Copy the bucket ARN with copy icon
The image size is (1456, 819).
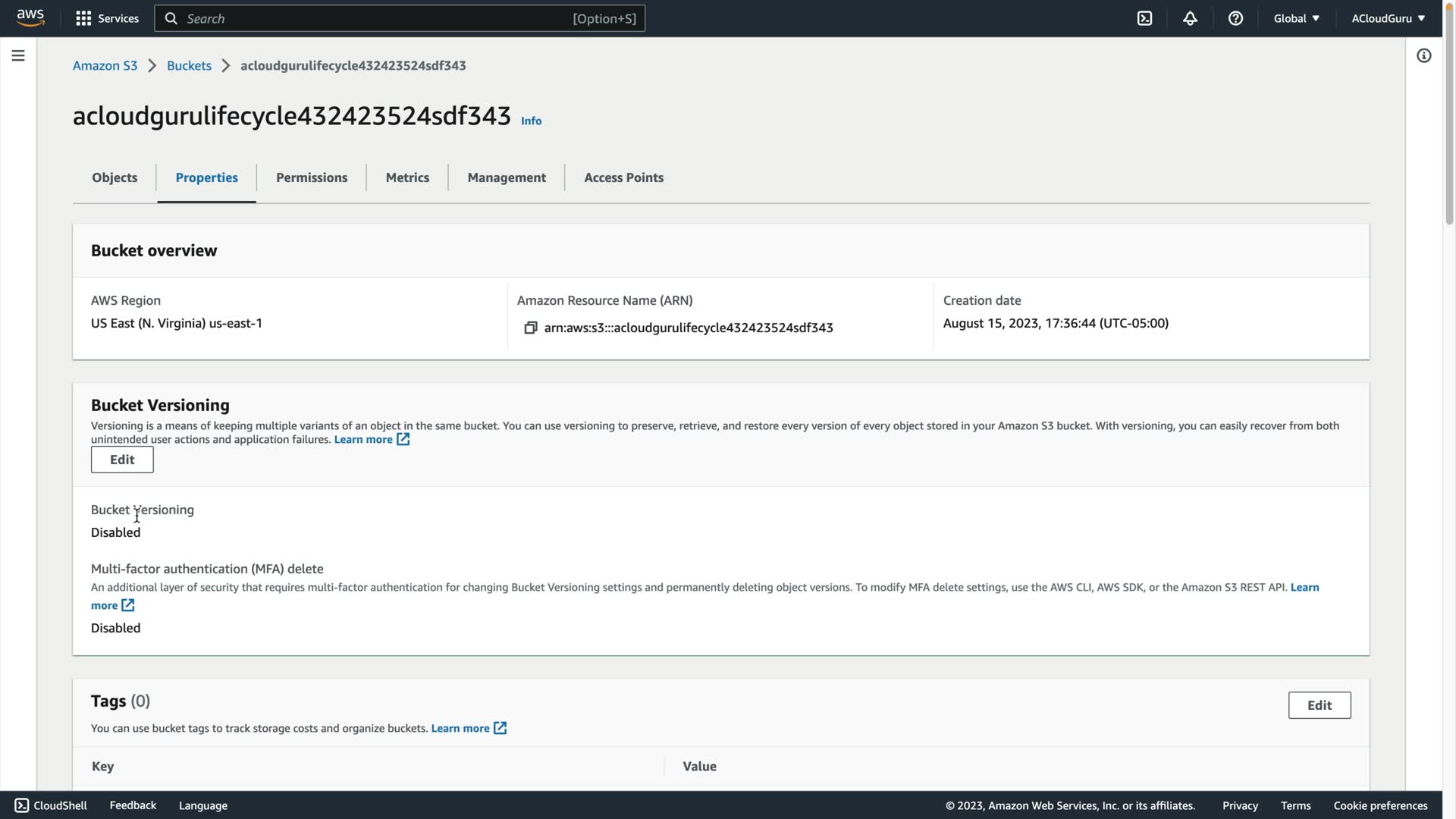click(x=530, y=328)
